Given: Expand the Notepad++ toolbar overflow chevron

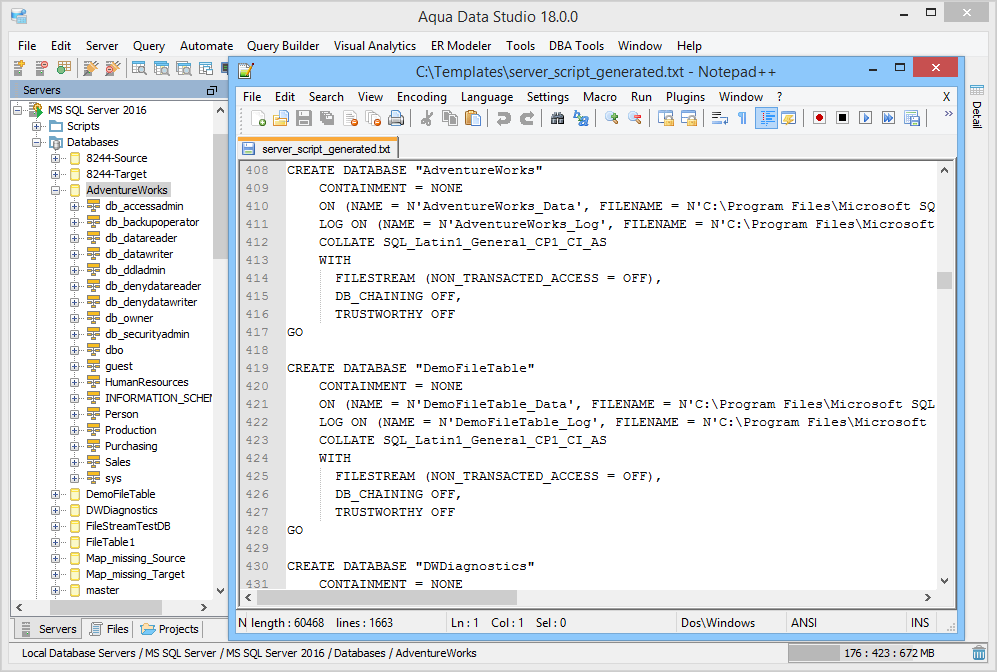Looking at the screenshot, I should [x=949, y=114].
